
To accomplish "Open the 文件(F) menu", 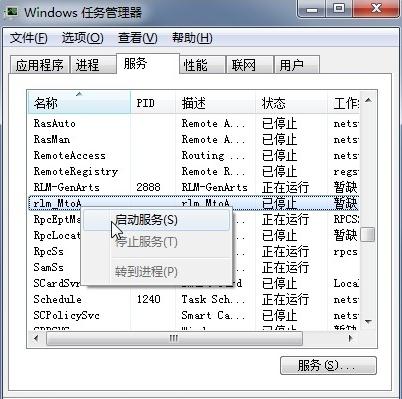I will click(28, 38).
